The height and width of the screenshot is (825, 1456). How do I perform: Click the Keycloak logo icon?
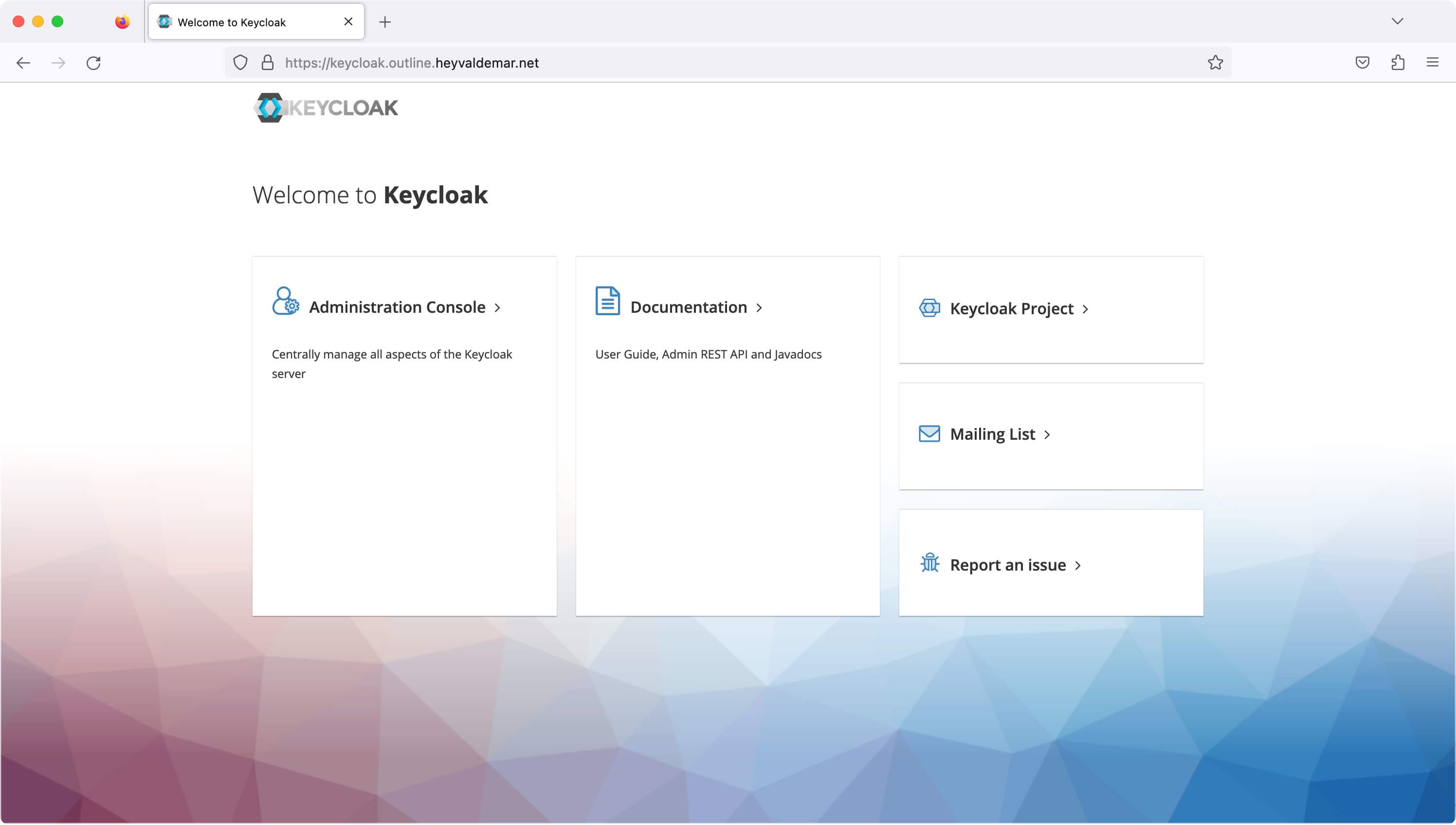click(x=270, y=107)
